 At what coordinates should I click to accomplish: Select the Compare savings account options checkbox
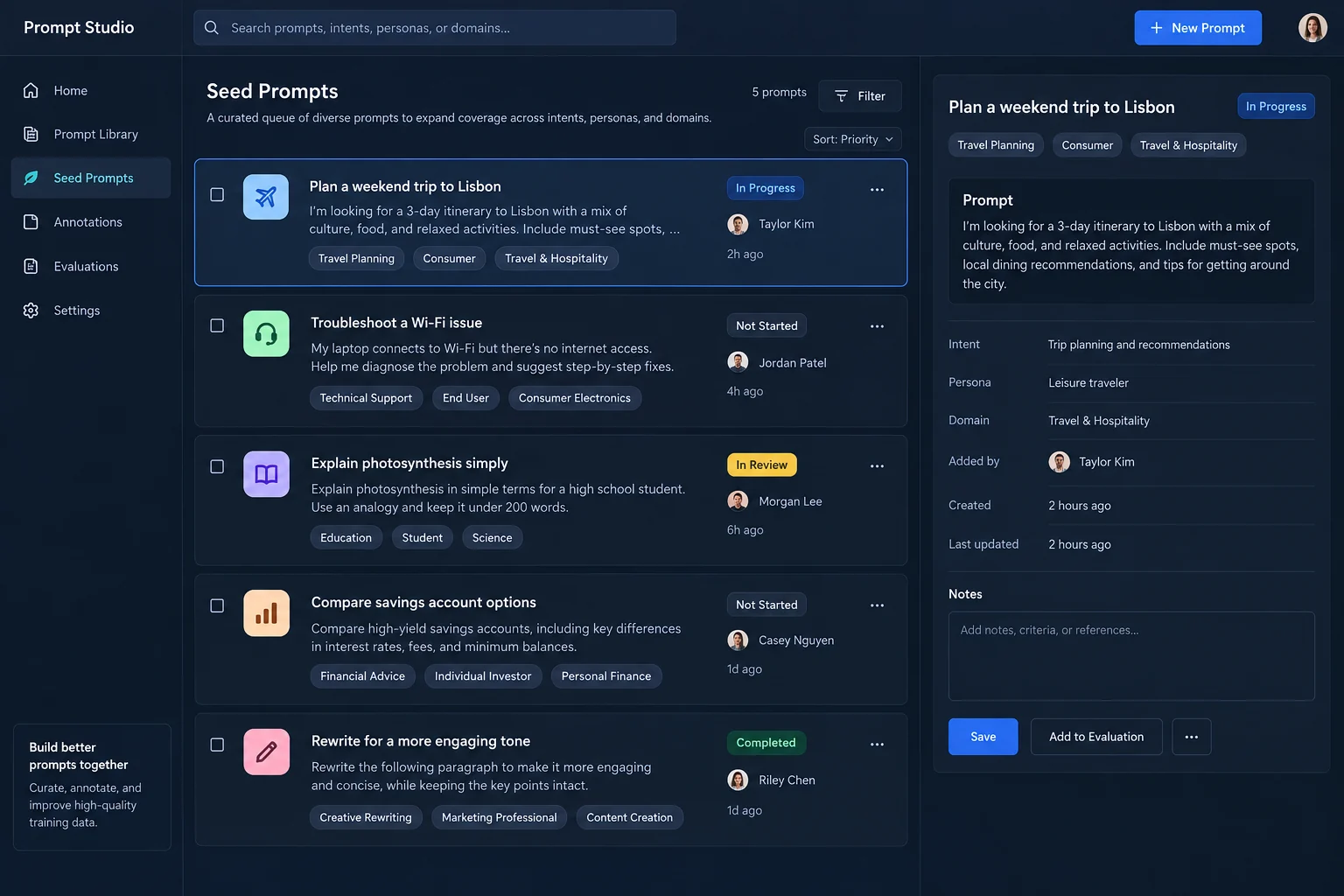[x=217, y=605]
